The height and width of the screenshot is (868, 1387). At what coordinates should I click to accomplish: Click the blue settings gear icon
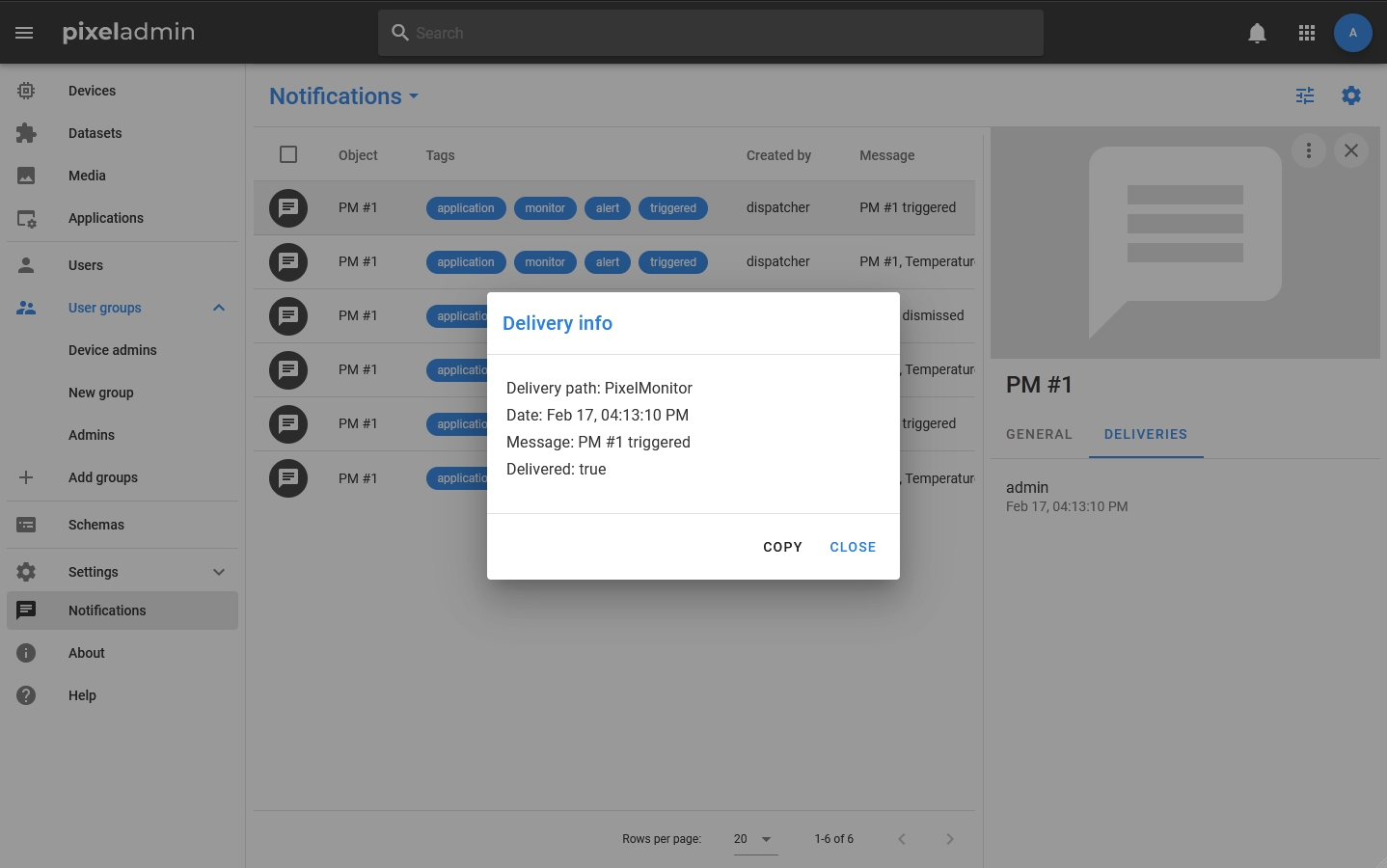click(x=1351, y=95)
